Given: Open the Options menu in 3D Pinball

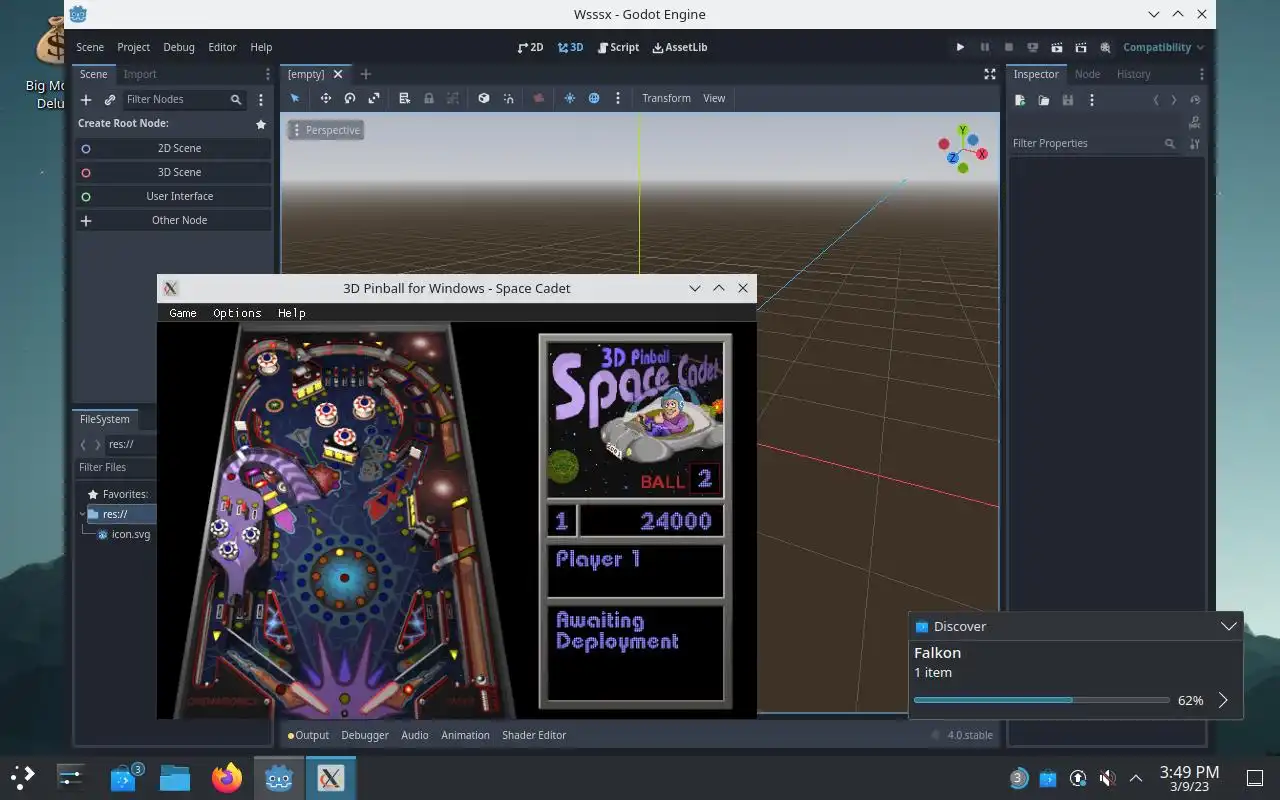Looking at the screenshot, I should [x=237, y=313].
